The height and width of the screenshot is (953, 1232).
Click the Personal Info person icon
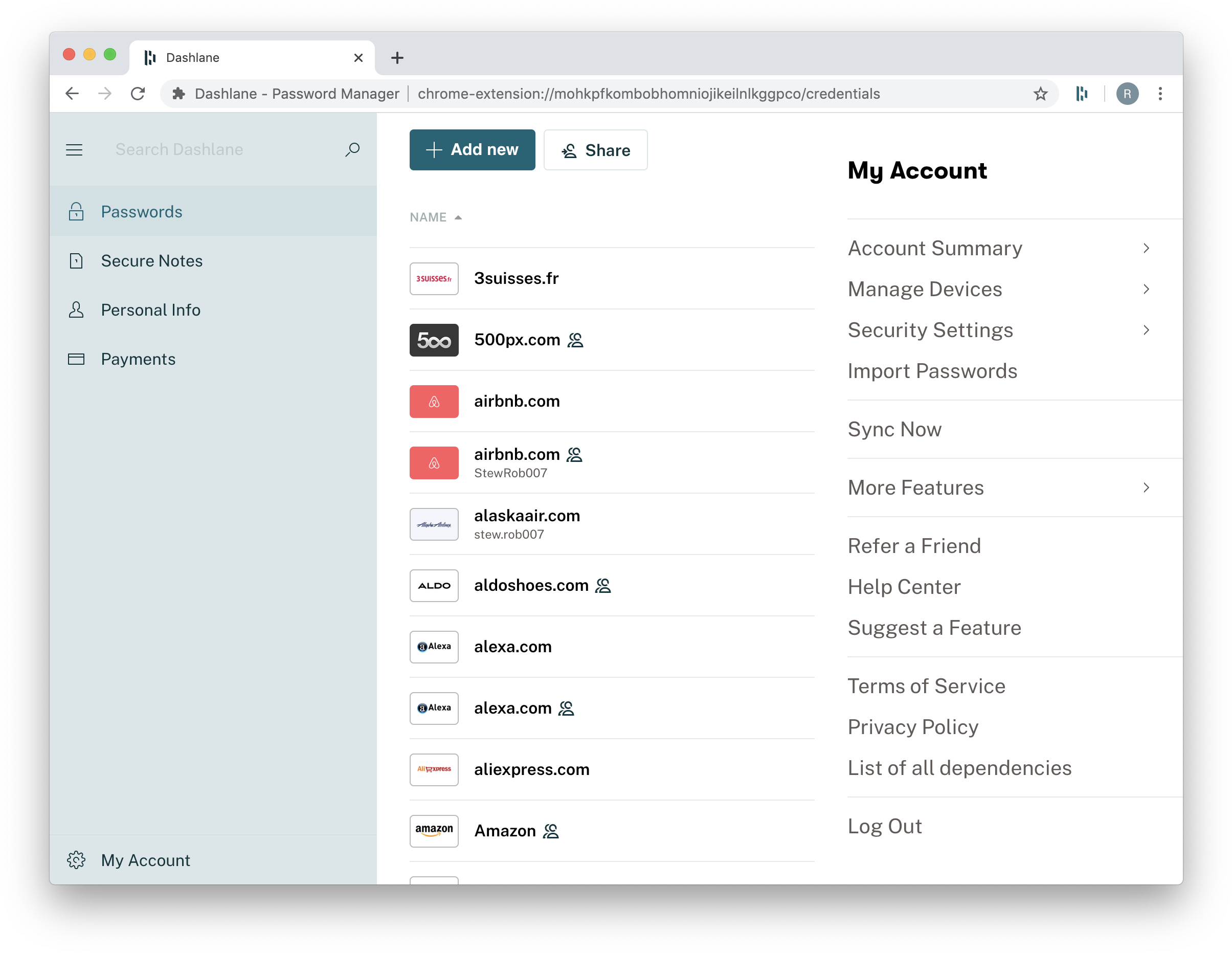[x=76, y=309]
